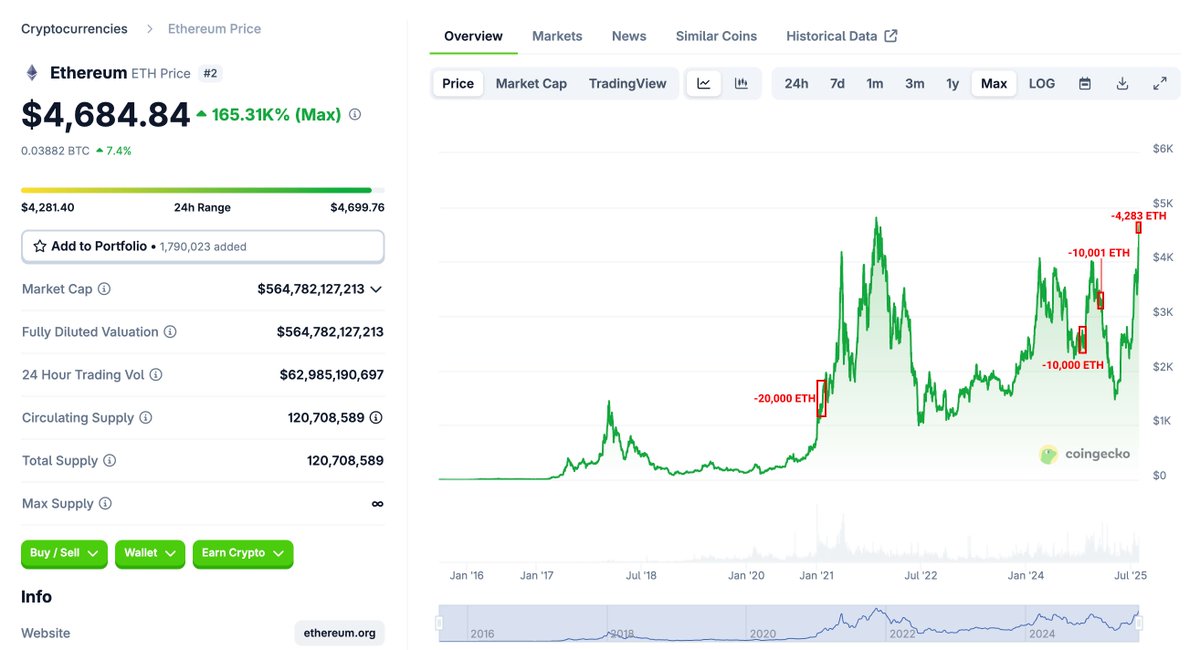Click info icon next to Max Supply
The width and height of the screenshot is (1200, 650).
click(x=105, y=504)
